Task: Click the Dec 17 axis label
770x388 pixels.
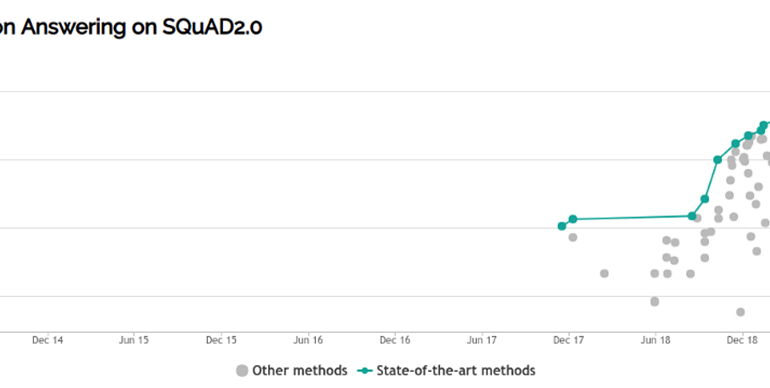Action: [569, 340]
